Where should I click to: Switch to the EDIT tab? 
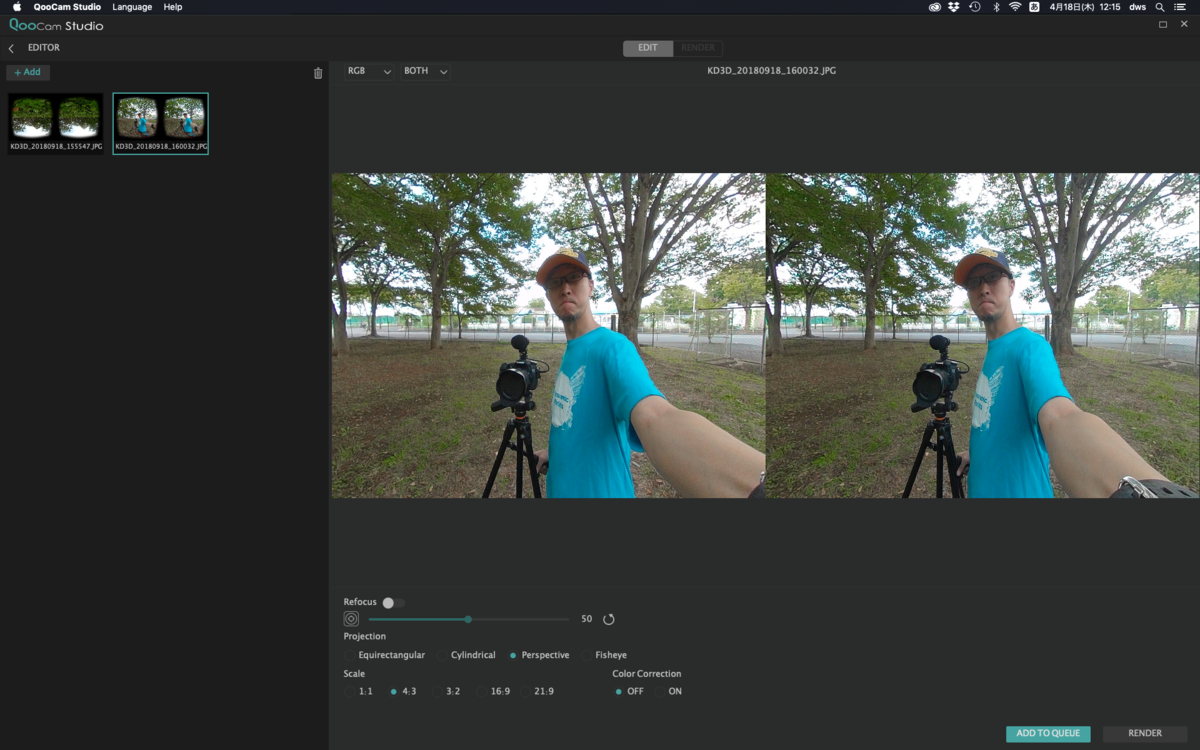tap(648, 48)
